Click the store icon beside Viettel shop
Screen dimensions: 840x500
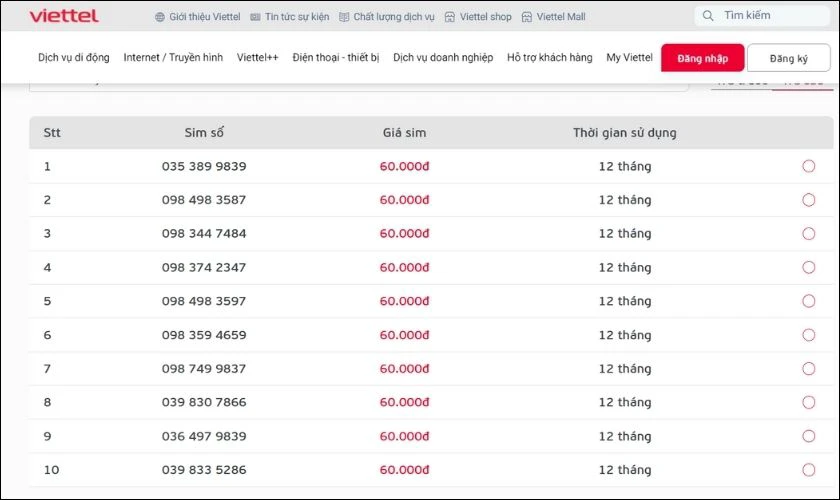[449, 17]
